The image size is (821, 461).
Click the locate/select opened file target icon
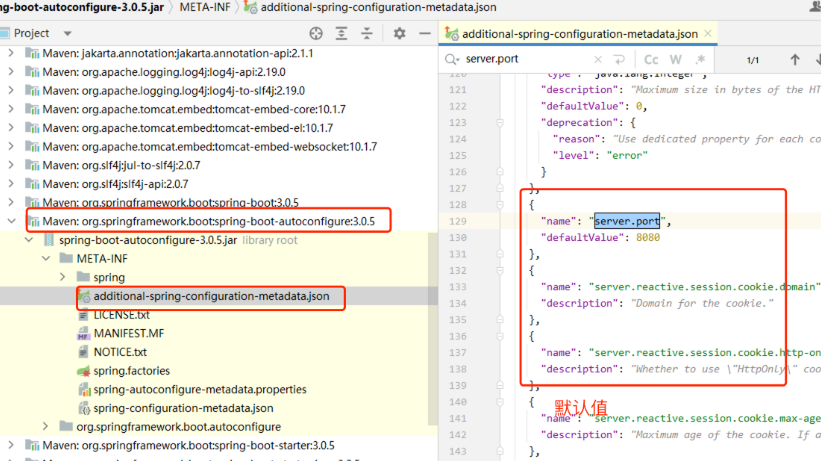[x=316, y=34]
